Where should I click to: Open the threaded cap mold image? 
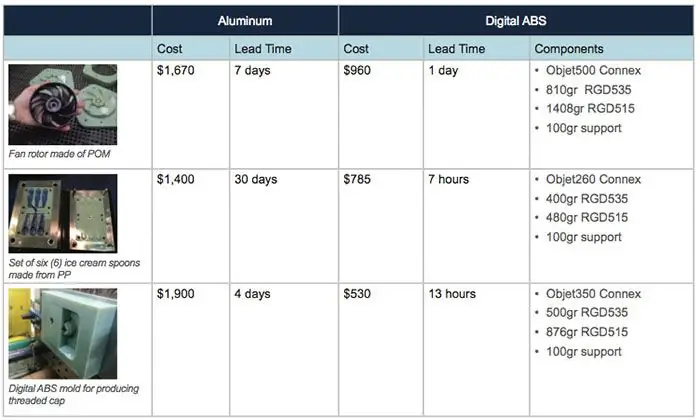tap(62, 333)
